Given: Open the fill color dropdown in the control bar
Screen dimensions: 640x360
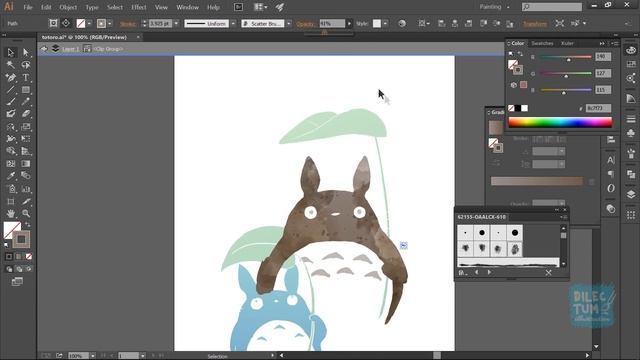Looking at the screenshot, I should click(89, 24).
